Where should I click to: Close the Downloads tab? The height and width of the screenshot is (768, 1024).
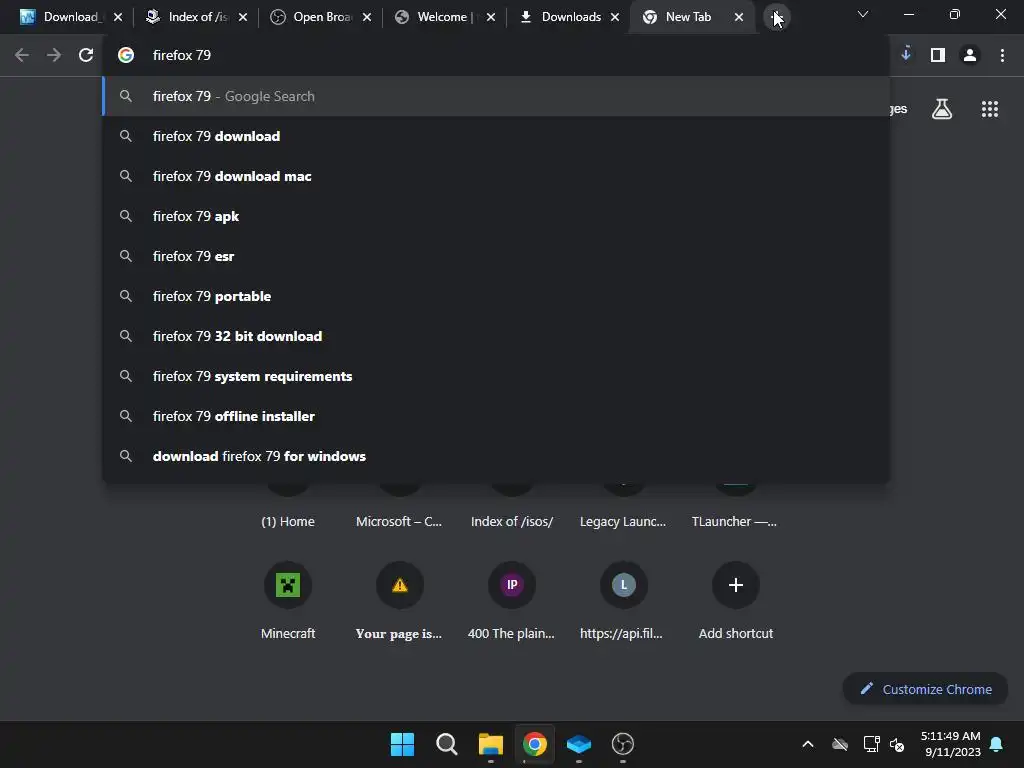[x=615, y=18]
